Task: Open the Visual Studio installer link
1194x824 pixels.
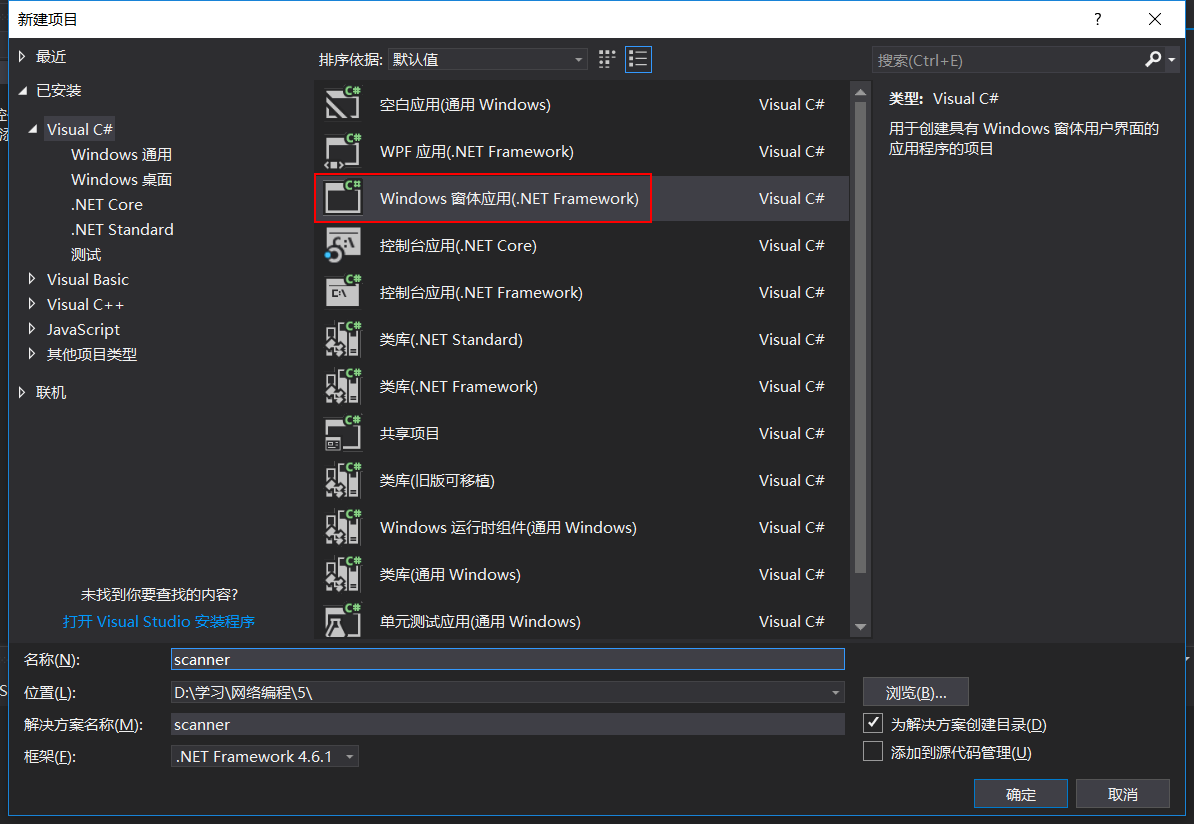Action: [x=158, y=621]
